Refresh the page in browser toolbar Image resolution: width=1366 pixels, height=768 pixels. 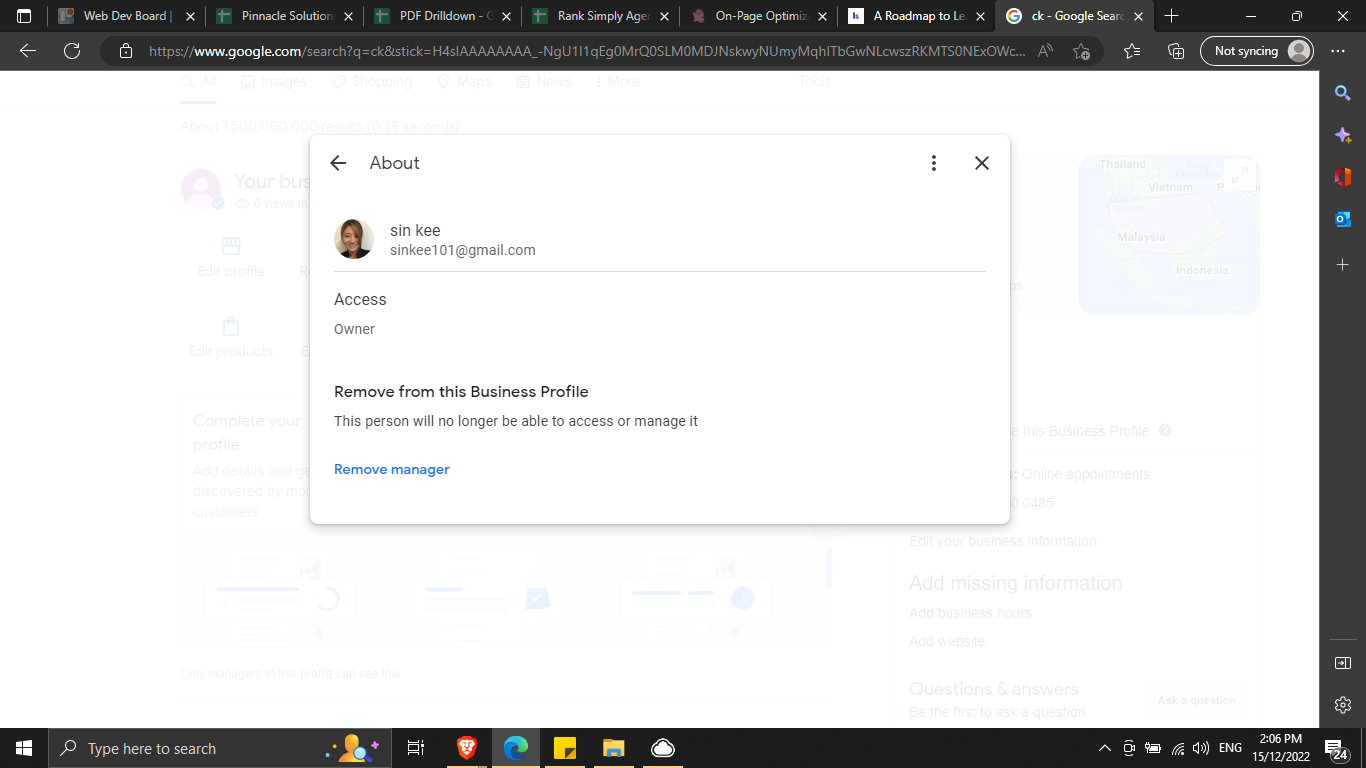click(x=72, y=51)
